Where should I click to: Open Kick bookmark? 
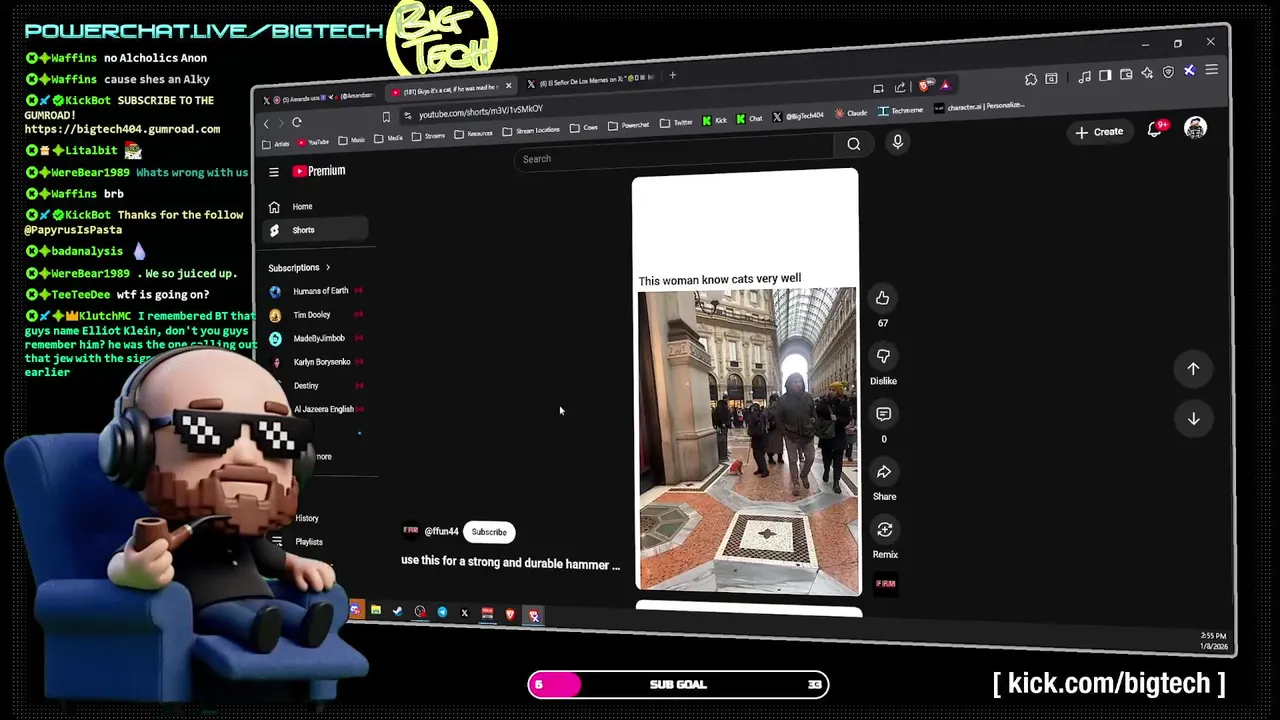tap(714, 121)
